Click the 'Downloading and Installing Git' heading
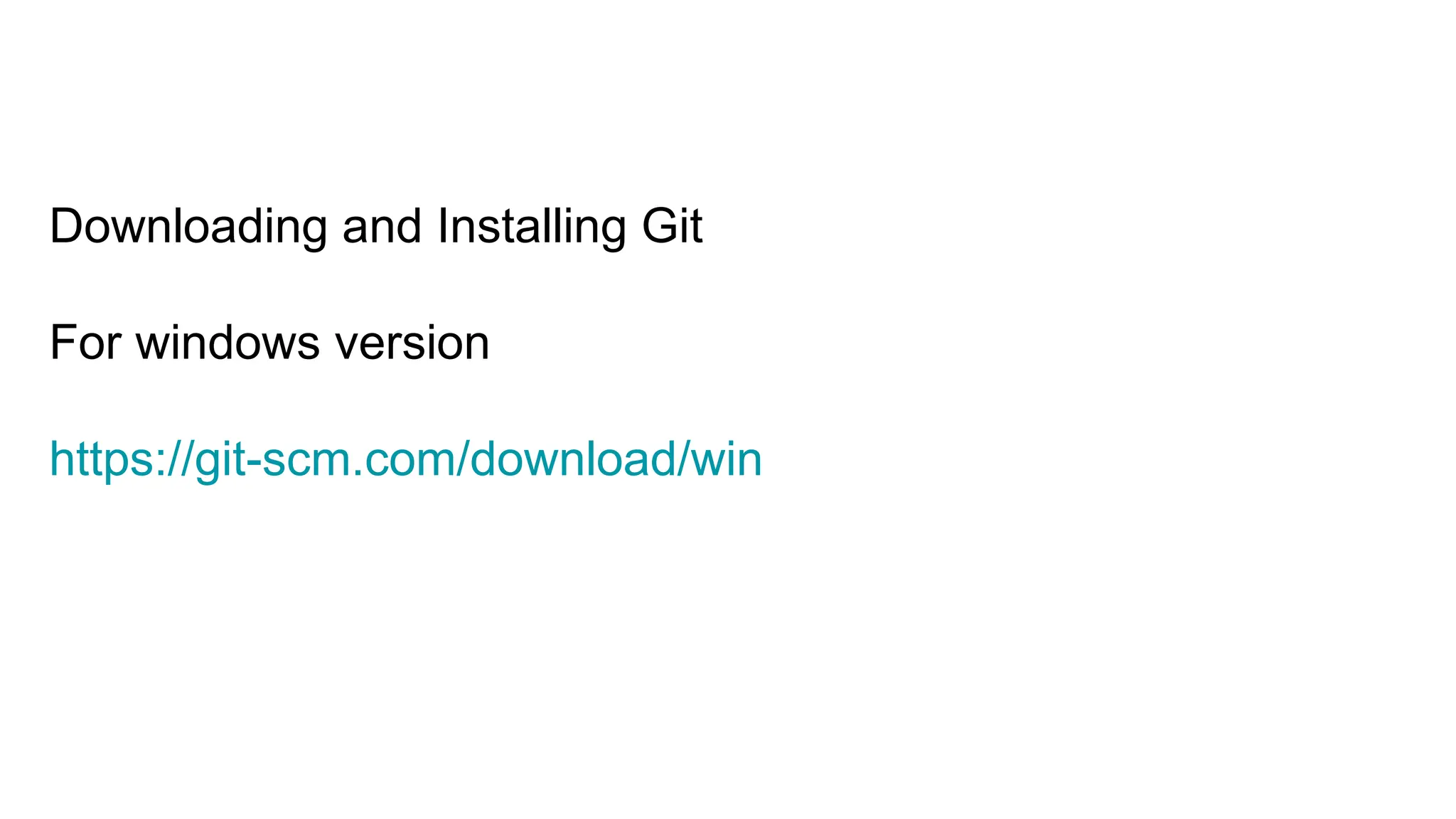This screenshot has height=819, width=1456. [x=376, y=227]
